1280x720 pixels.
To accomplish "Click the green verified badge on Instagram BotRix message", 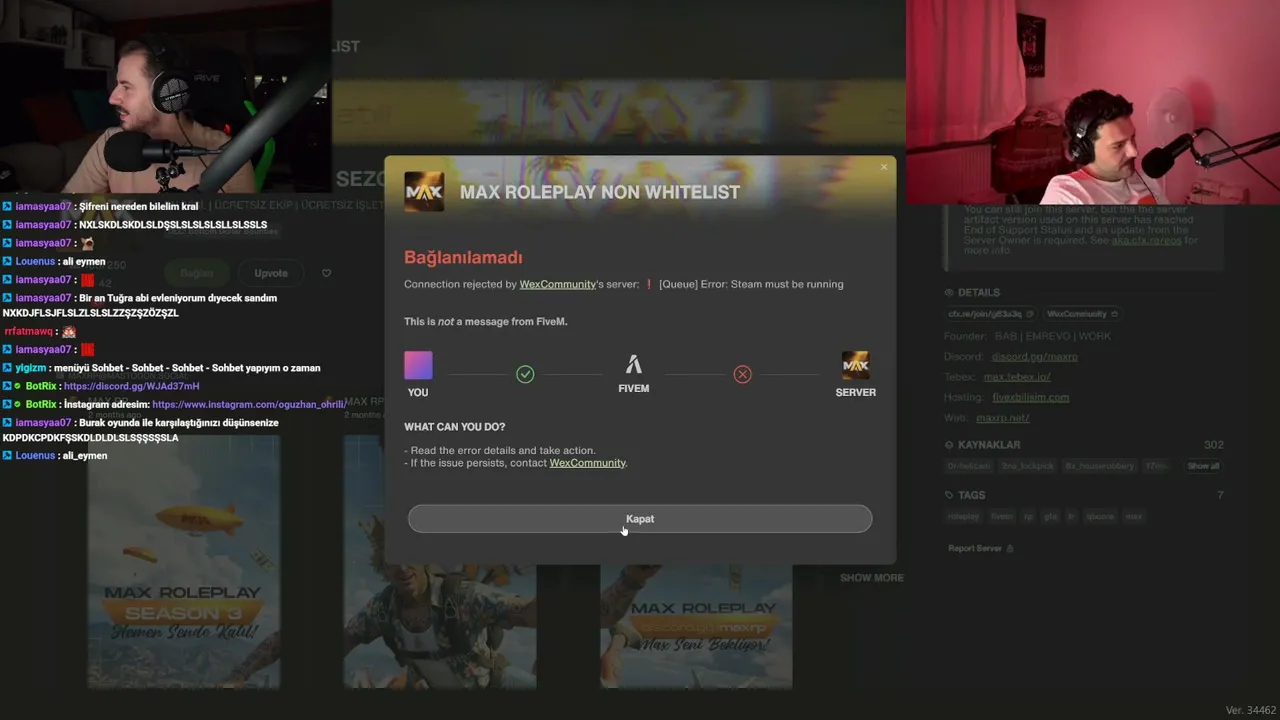I will [18, 404].
